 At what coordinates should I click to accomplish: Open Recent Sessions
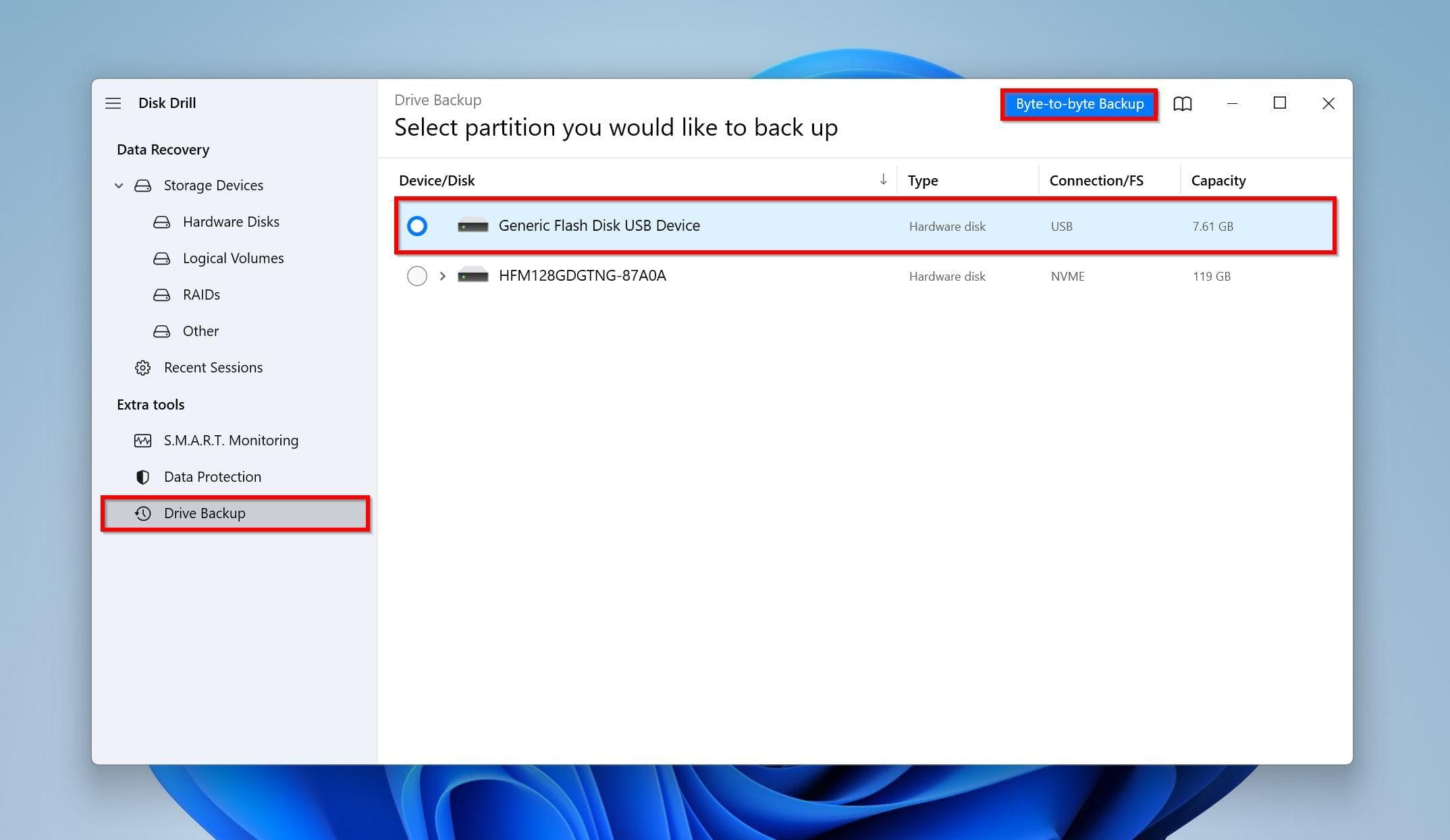click(x=213, y=368)
